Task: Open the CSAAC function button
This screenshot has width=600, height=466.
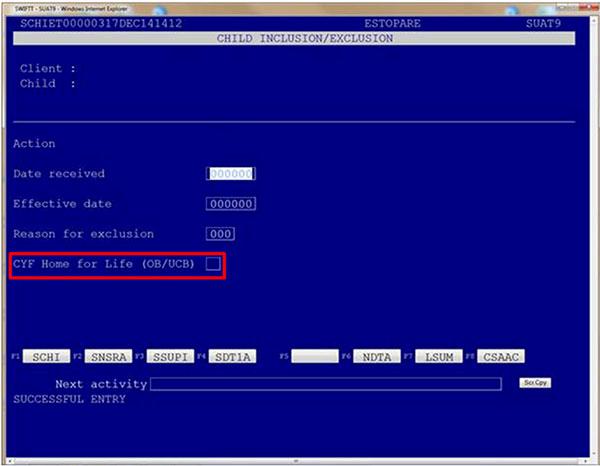Action: coord(501,357)
